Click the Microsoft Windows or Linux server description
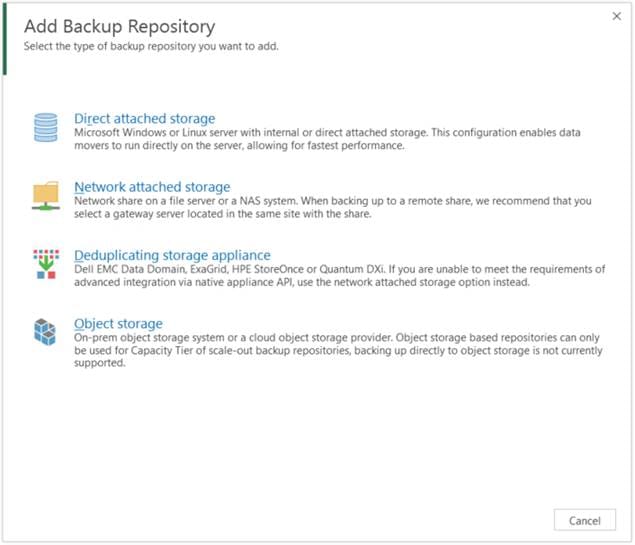The image size is (635, 545). pos(327,139)
